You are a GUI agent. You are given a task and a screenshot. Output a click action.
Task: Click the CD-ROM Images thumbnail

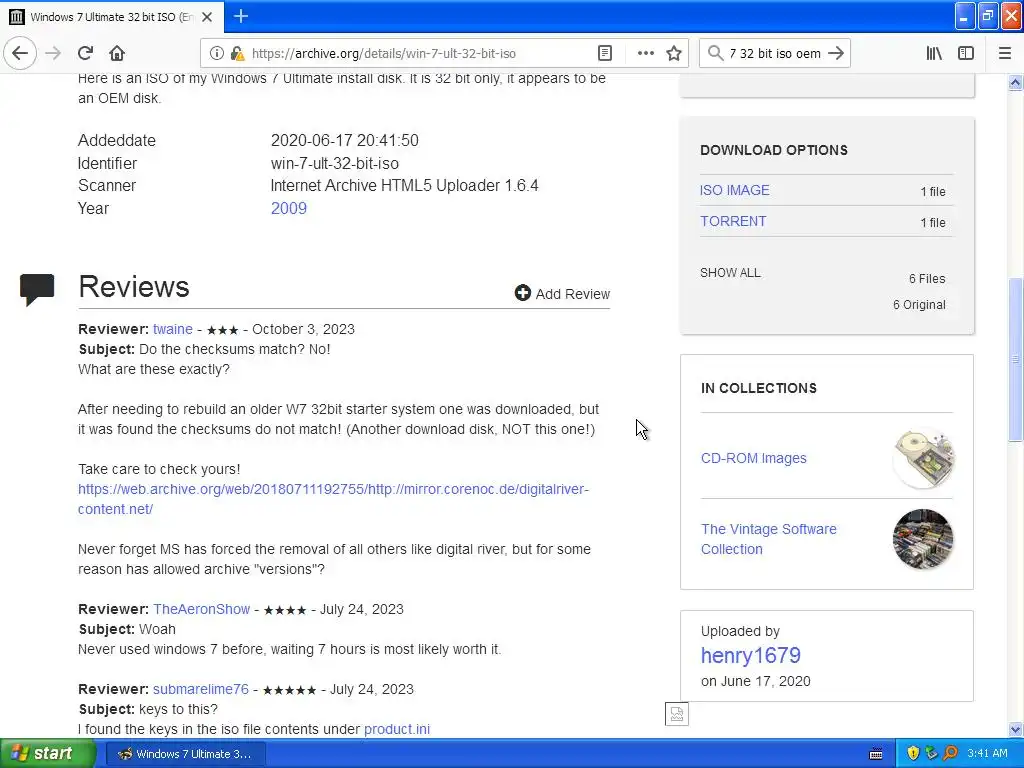point(923,458)
